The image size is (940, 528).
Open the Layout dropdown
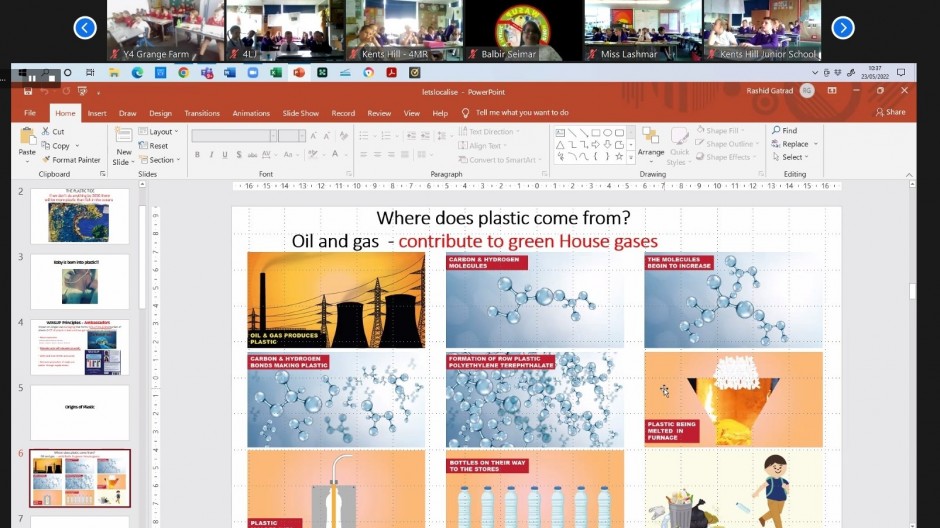159,131
